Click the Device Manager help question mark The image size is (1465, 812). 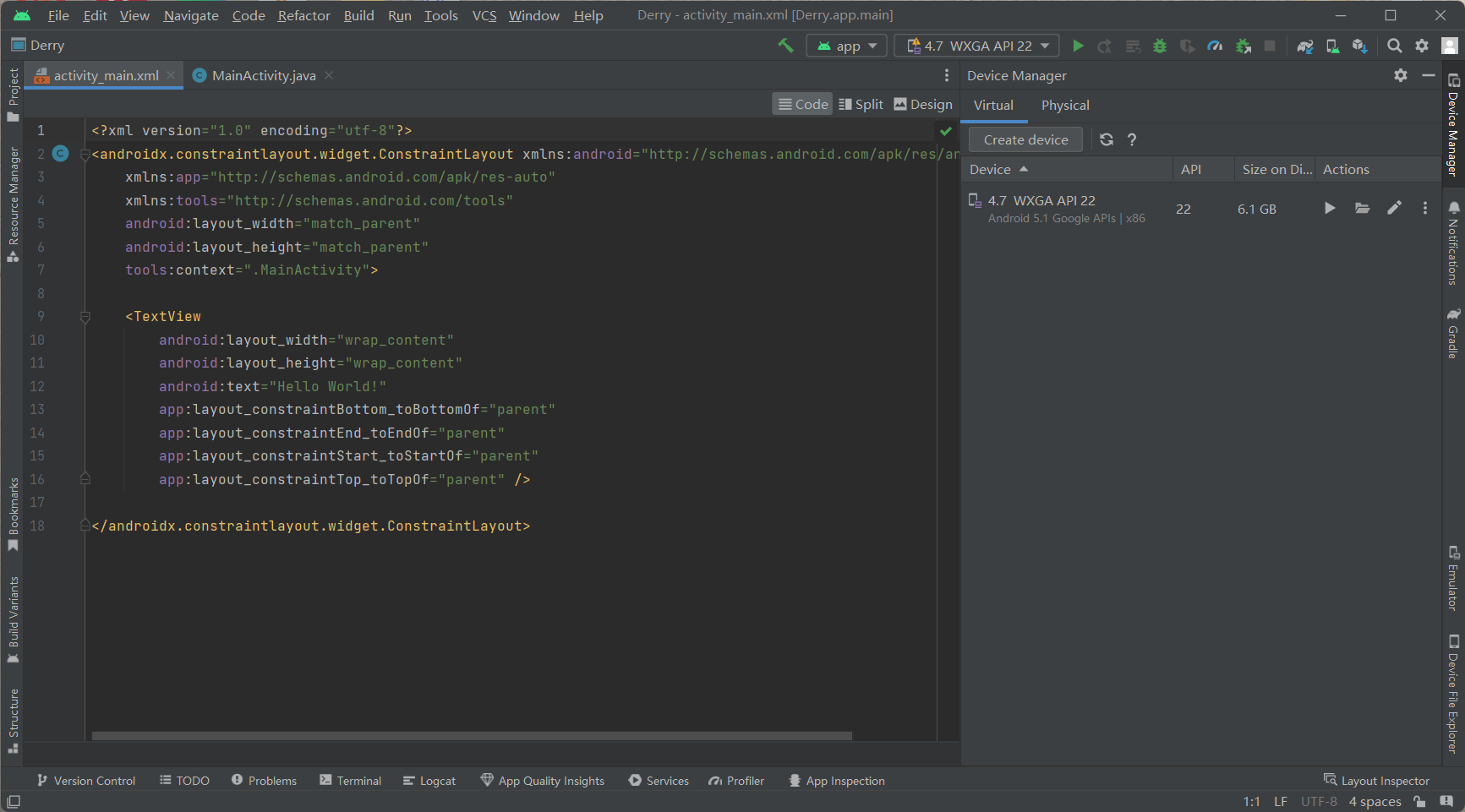[x=1132, y=139]
